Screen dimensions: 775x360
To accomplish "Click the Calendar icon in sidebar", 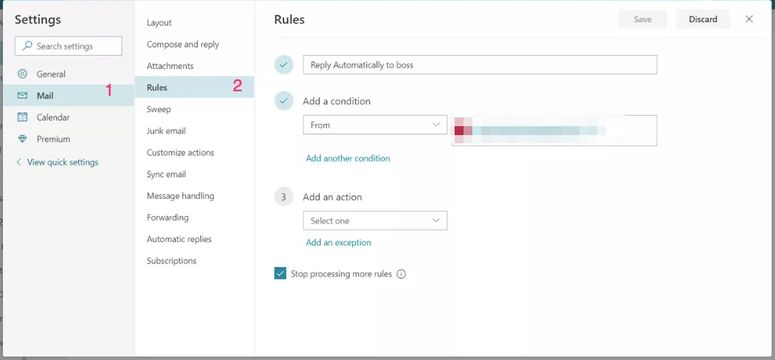I will tap(22, 117).
